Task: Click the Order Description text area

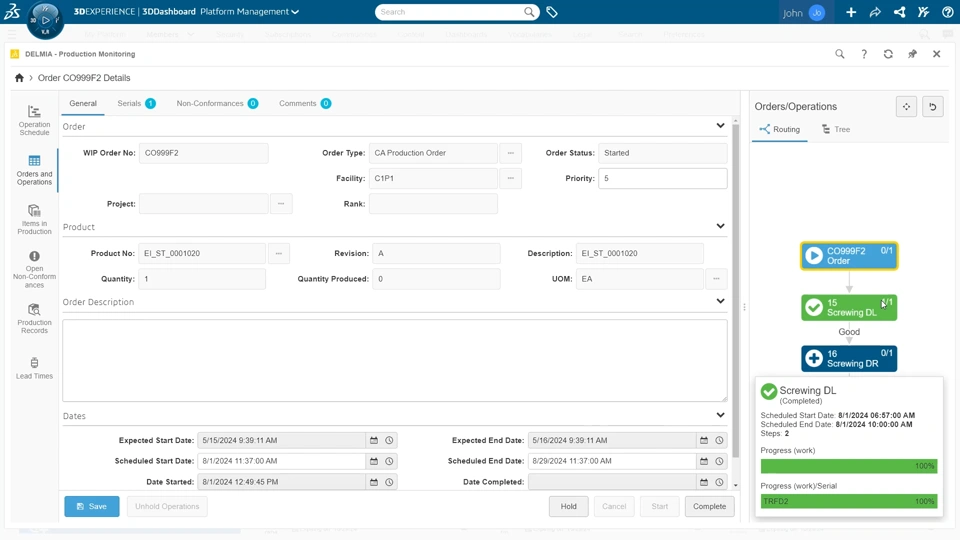Action: (395, 361)
